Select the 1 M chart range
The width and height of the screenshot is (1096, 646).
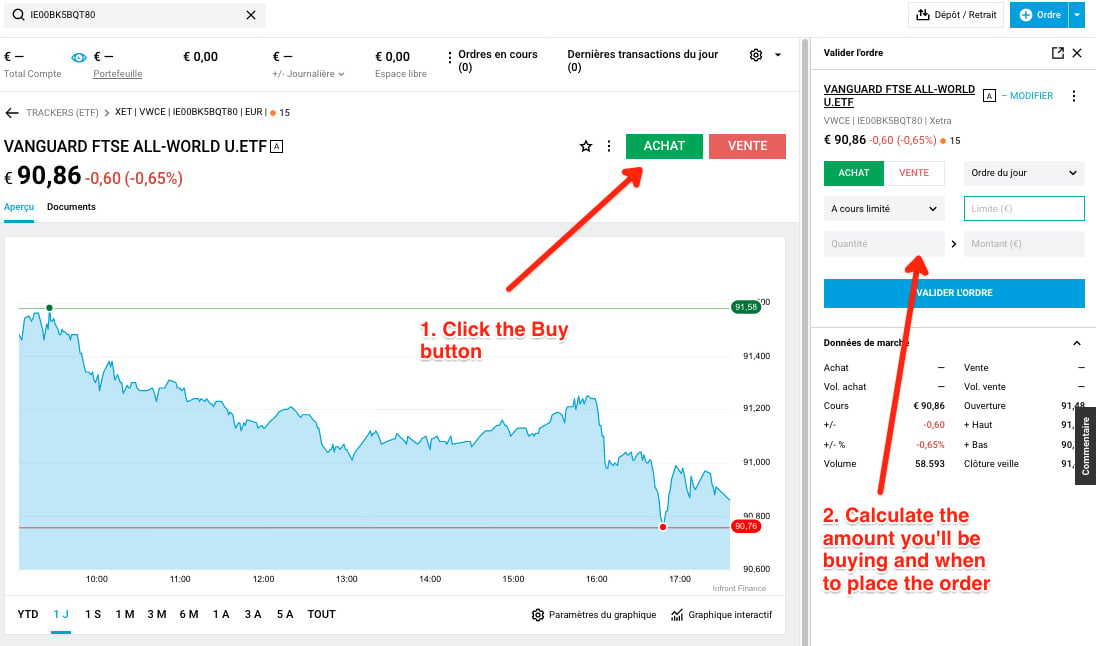pyautogui.click(x=125, y=615)
